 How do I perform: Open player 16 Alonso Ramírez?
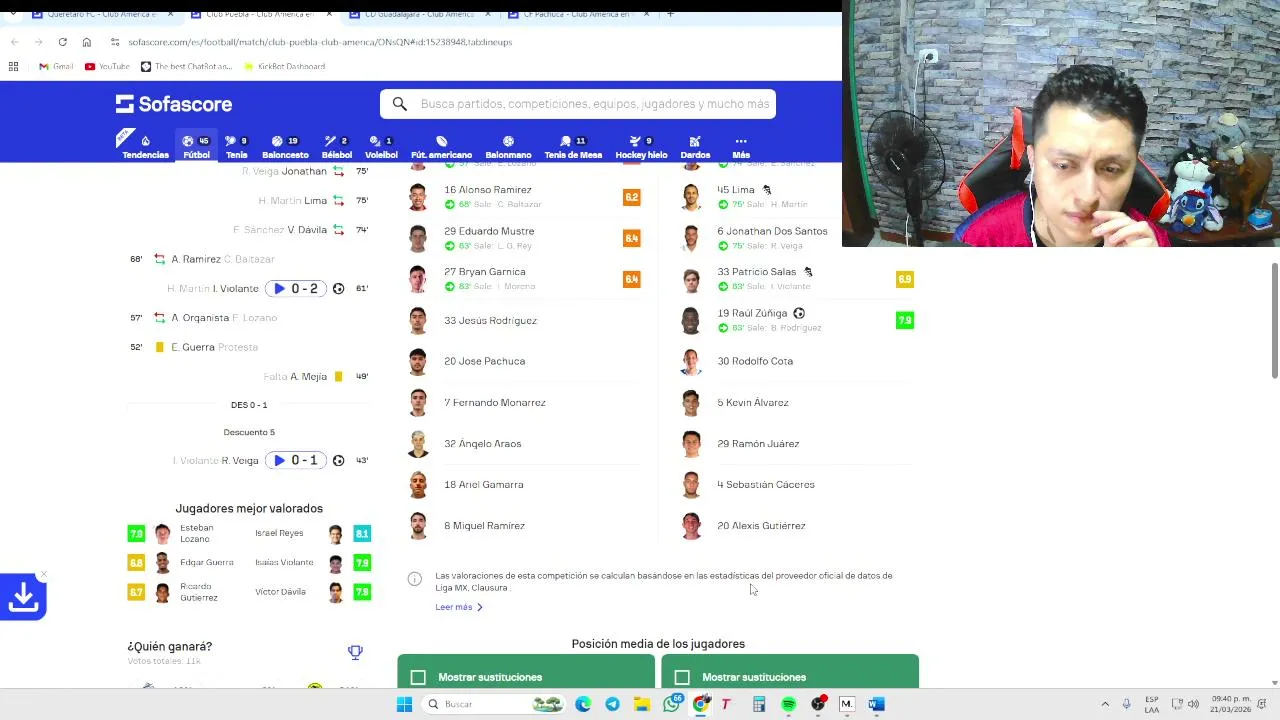pyautogui.click(x=487, y=190)
